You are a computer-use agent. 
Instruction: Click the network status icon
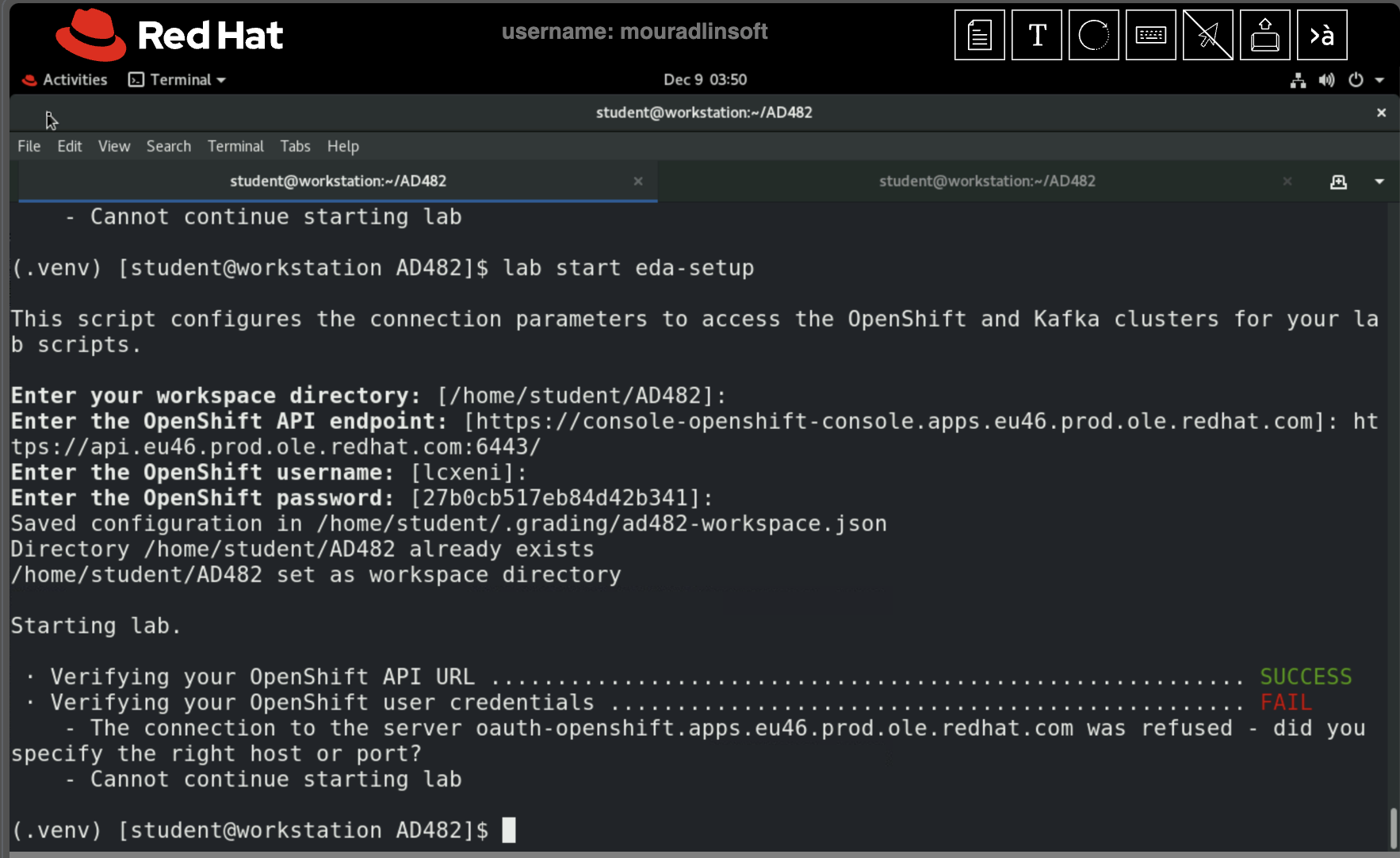tap(1298, 80)
